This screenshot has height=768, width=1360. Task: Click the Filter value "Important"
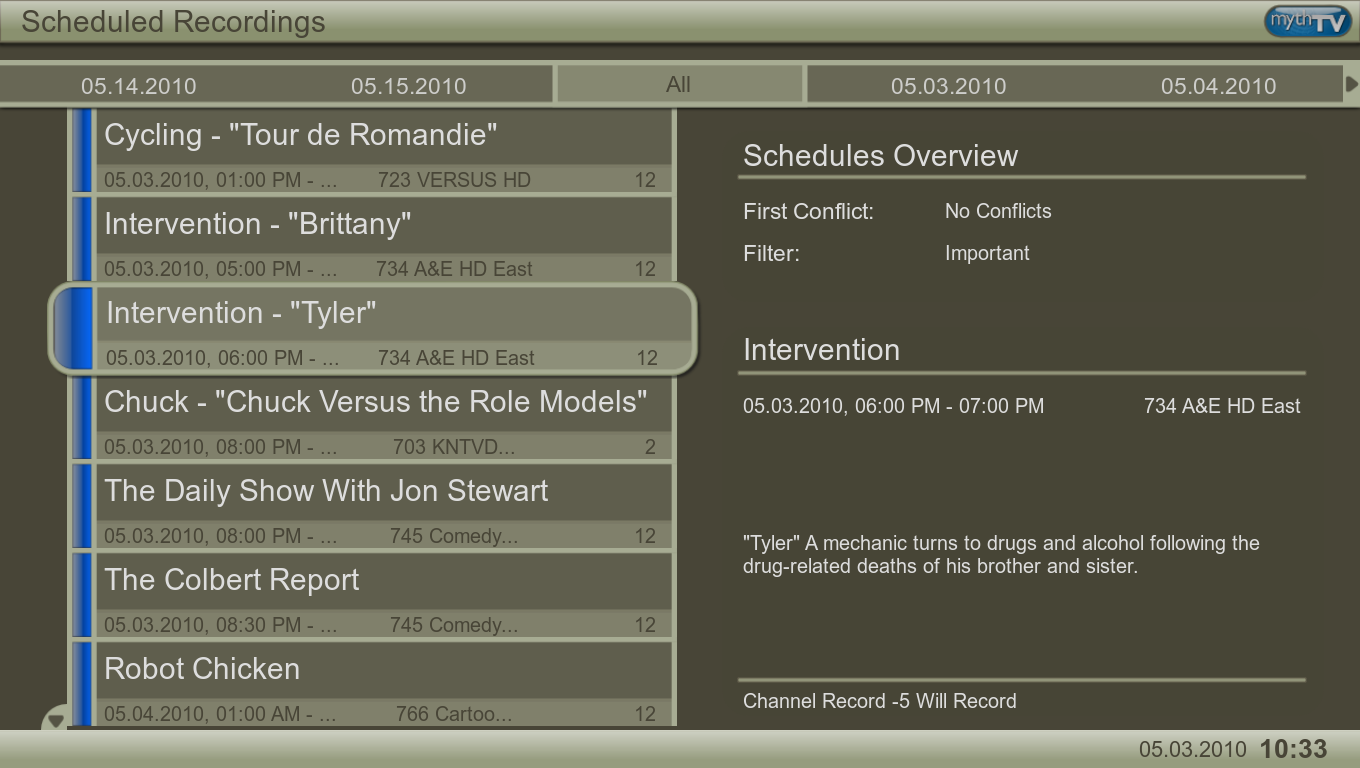[x=987, y=253]
